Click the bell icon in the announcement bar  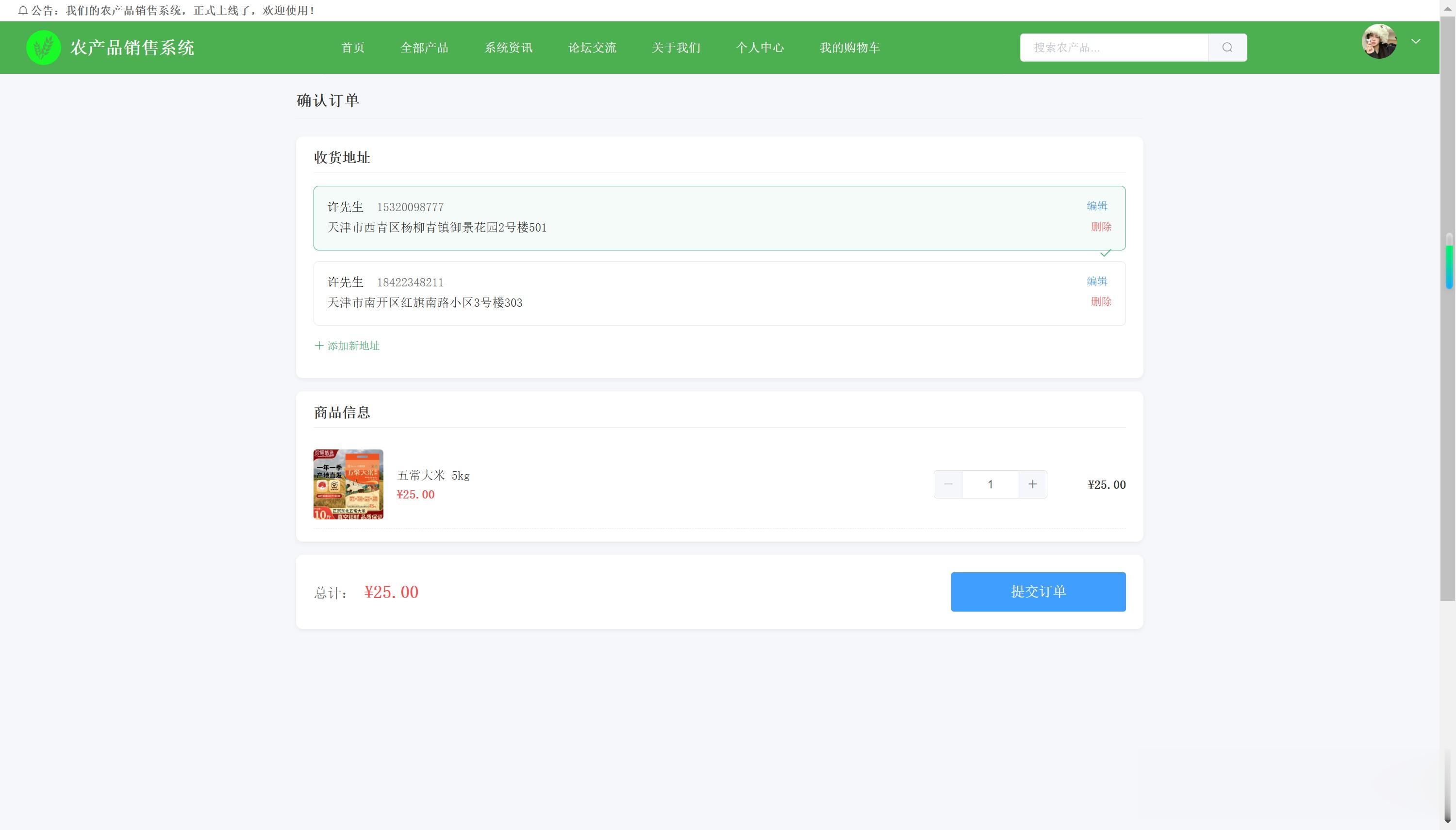point(23,10)
